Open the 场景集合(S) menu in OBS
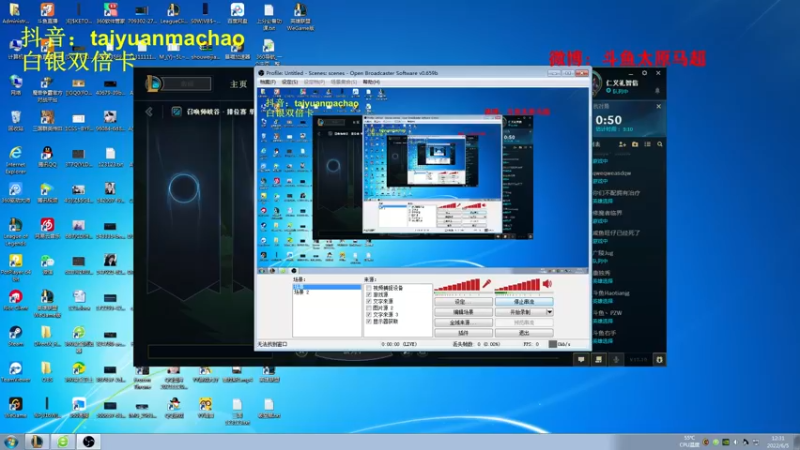Image resolution: width=800 pixels, height=450 pixels. (344, 82)
